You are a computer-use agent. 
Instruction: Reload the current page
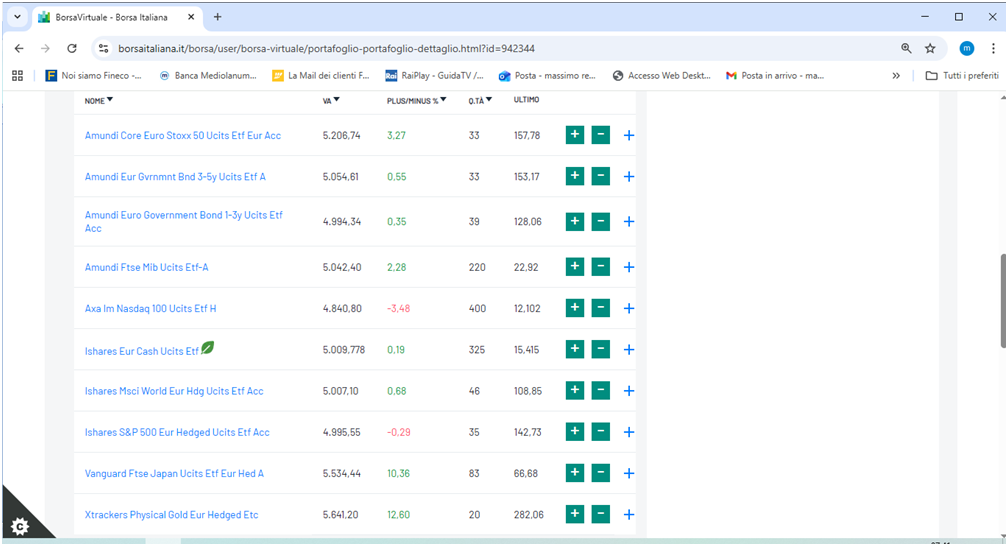(72, 48)
